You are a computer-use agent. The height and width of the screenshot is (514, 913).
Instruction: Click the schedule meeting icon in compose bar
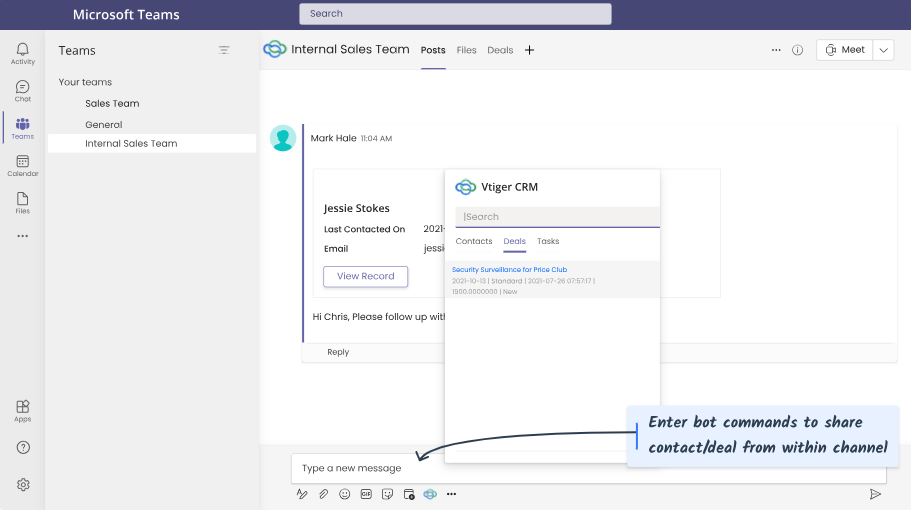409,494
